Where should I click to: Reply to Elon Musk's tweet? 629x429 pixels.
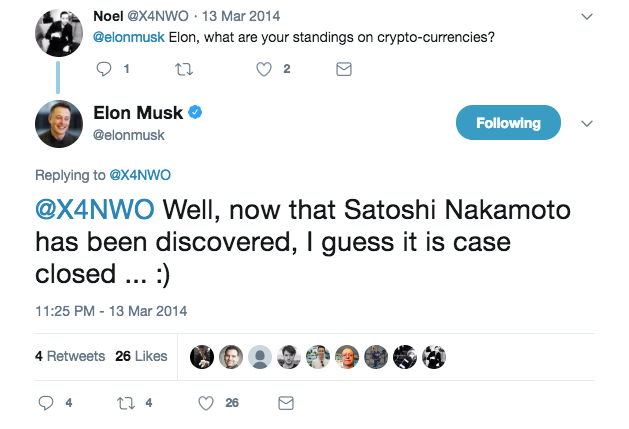(44, 403)
